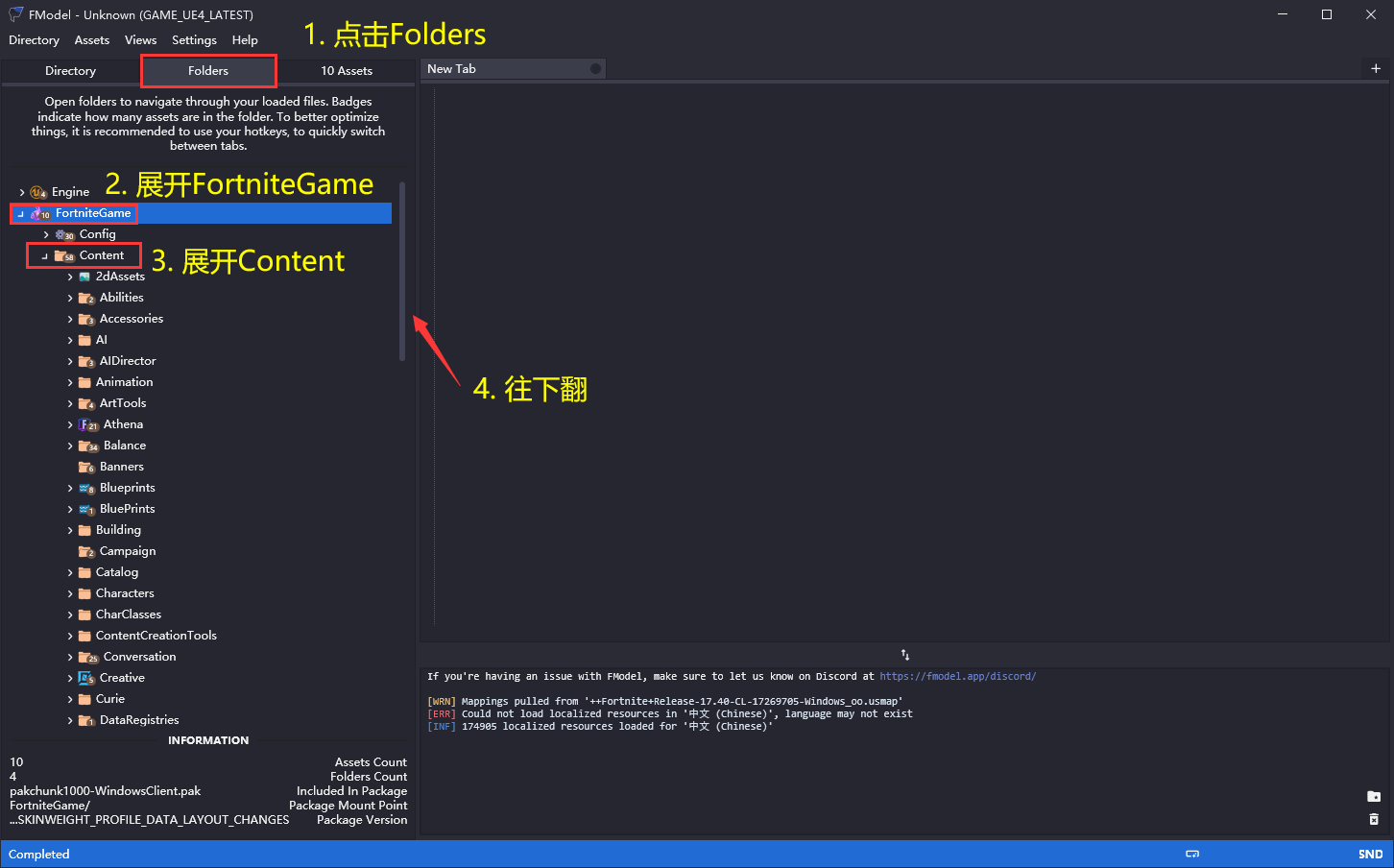Click the folder tree vertical scrollbar thumb
Image resolution: width=1394 pixels, height=868 pixels.
click(x=402, y=272)
